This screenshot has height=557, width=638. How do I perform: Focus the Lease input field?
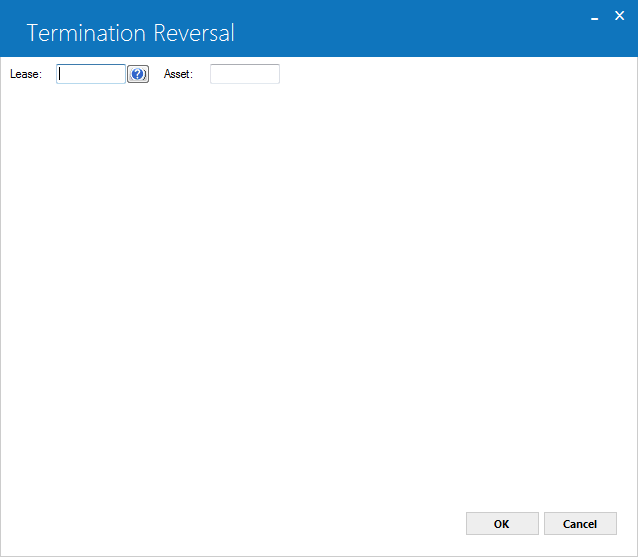tap(91, 74)
